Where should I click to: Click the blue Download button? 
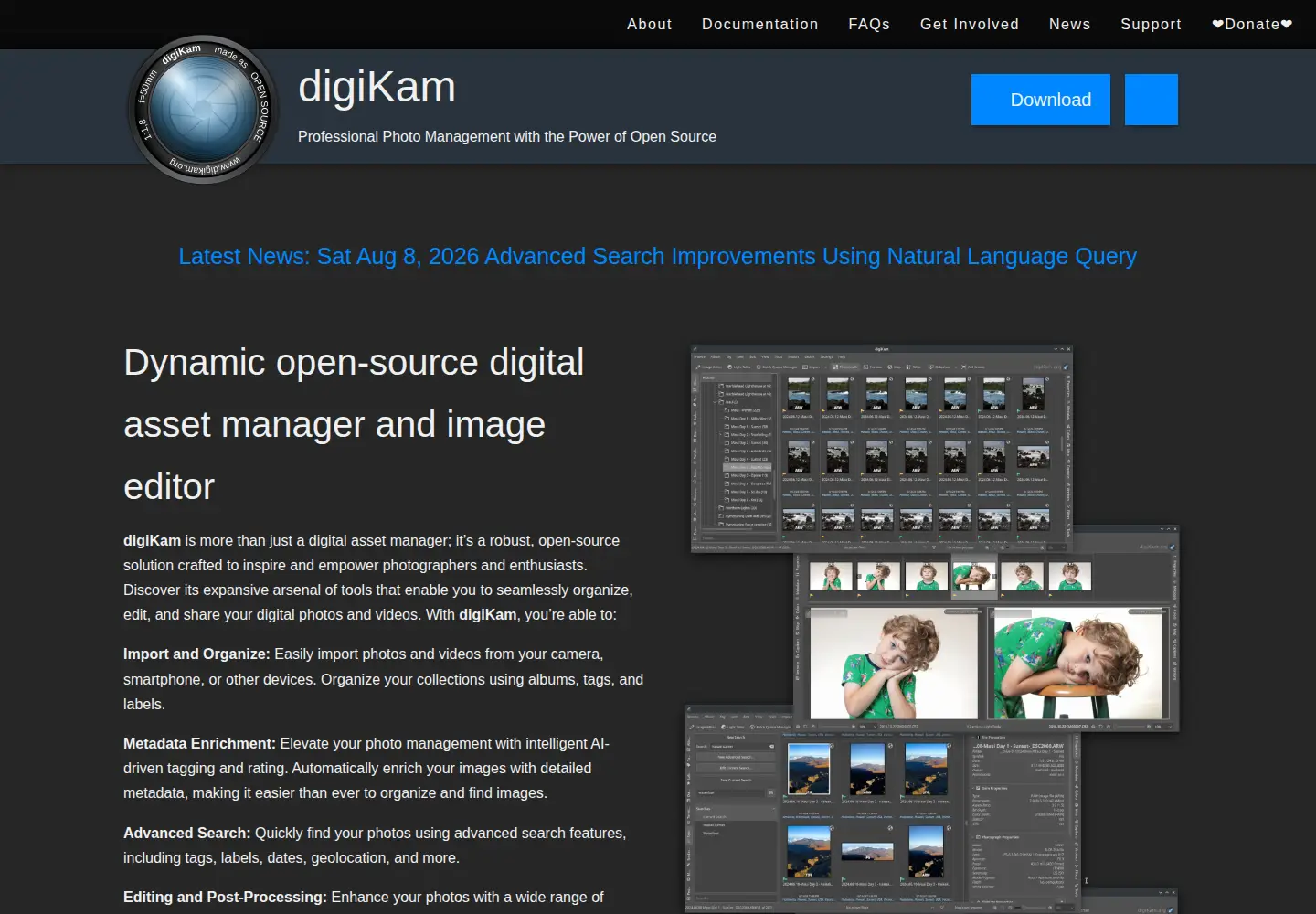1041,100
